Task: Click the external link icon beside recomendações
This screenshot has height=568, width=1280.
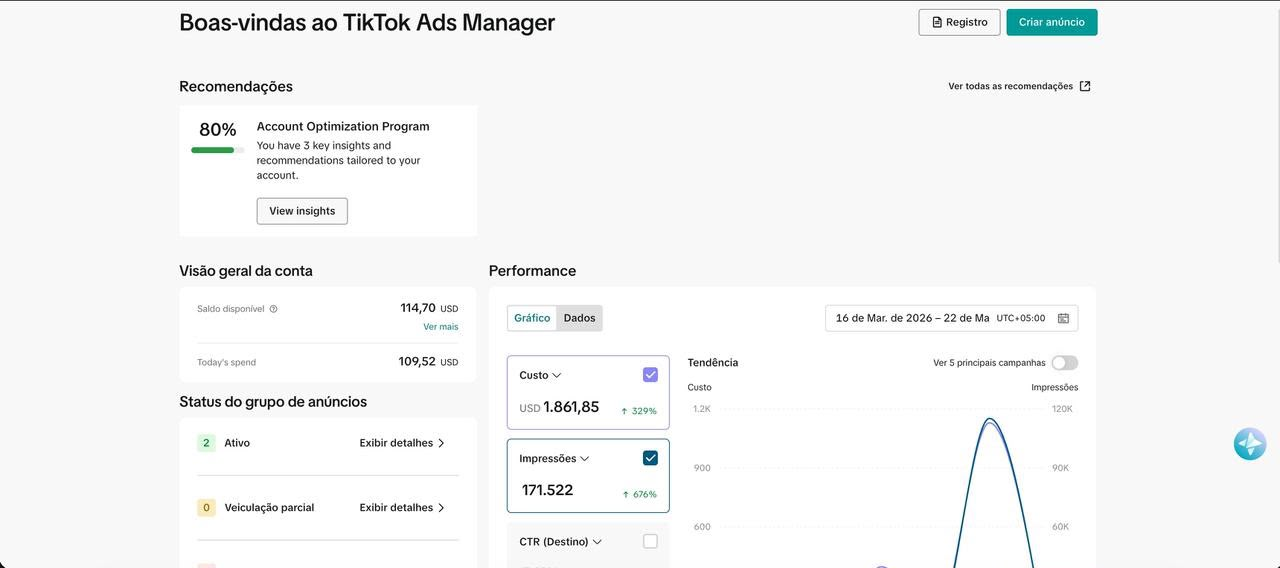Action: 1085,86
